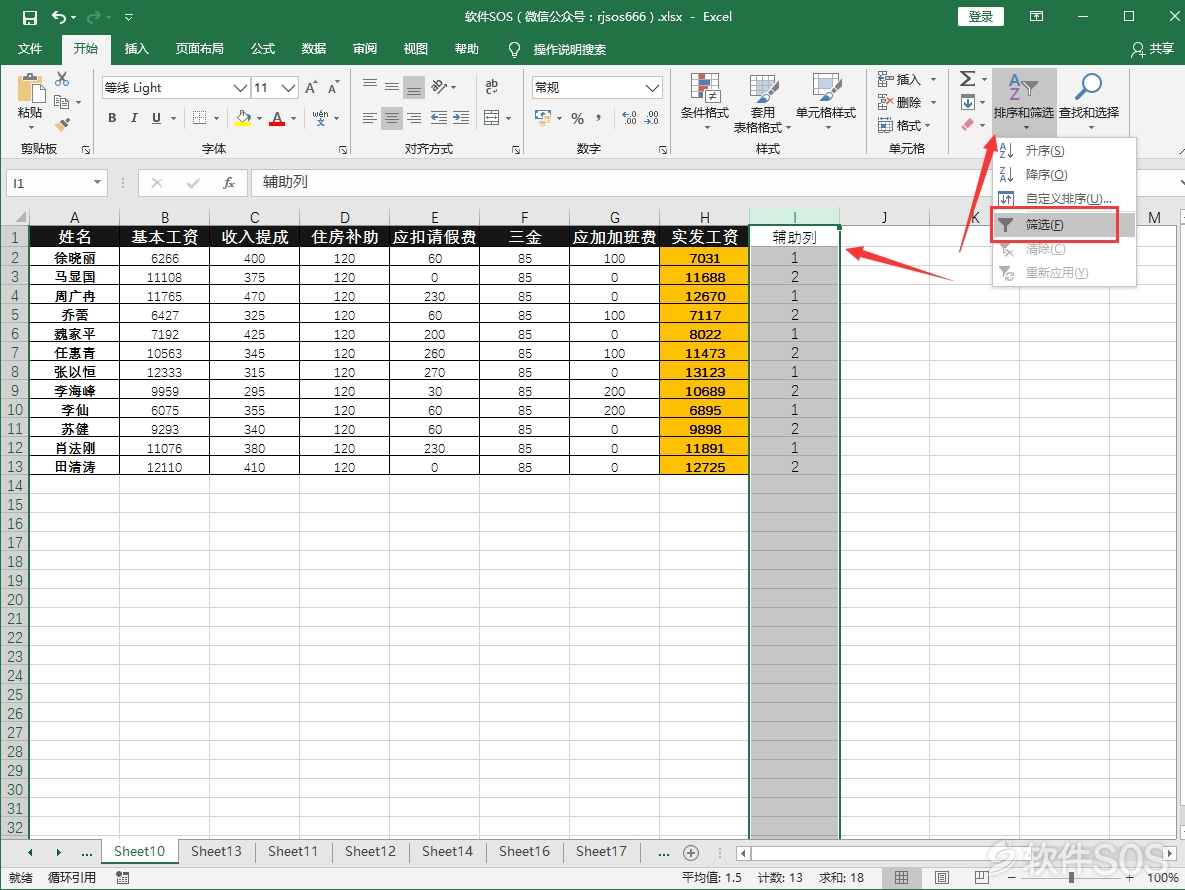This screenshot has width=1185, height=890.
Task: Click the Comma Style icon
Action: click(x=599, y=118)
